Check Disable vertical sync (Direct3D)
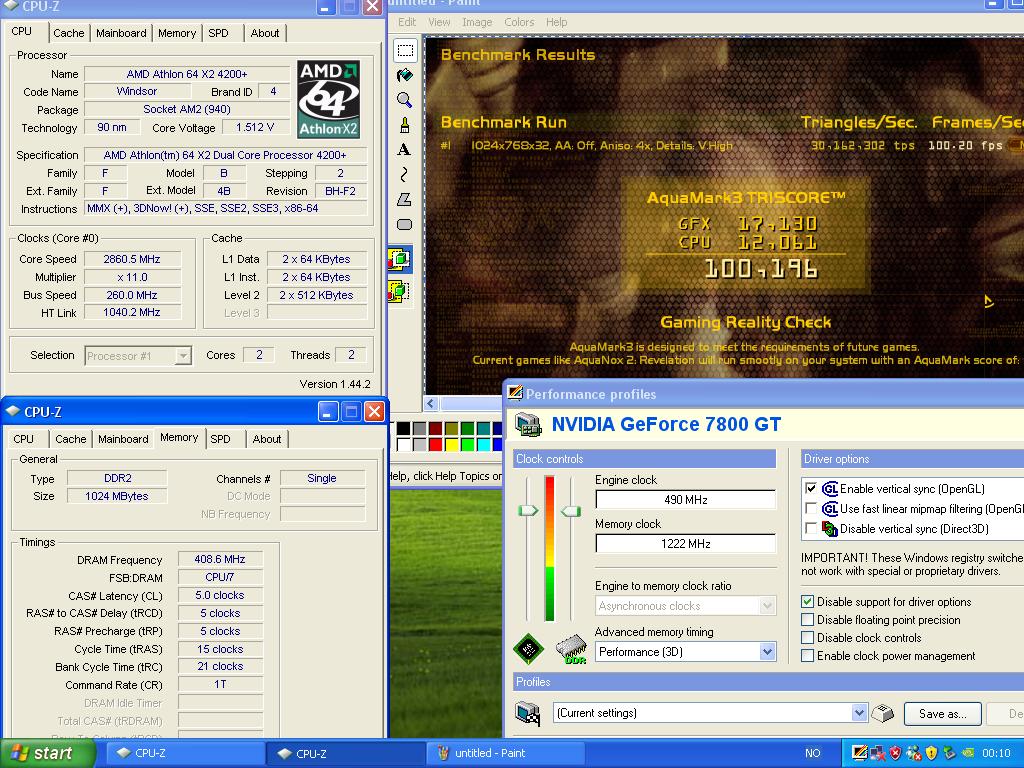Image resolution: width=1024 pixels, height=768 pixels. pos(811,529)
